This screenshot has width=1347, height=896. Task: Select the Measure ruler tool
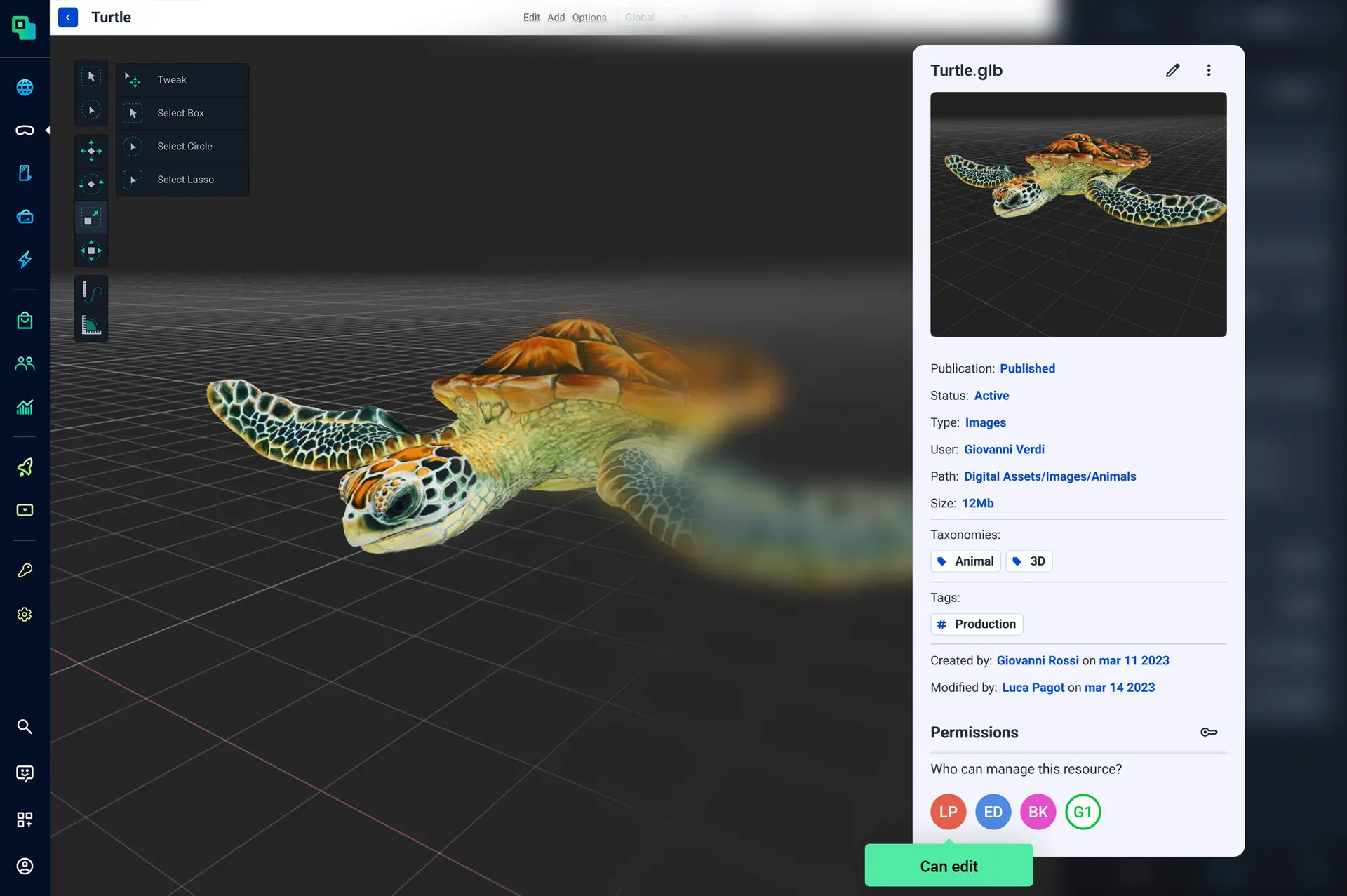click(x=91, y=325)
